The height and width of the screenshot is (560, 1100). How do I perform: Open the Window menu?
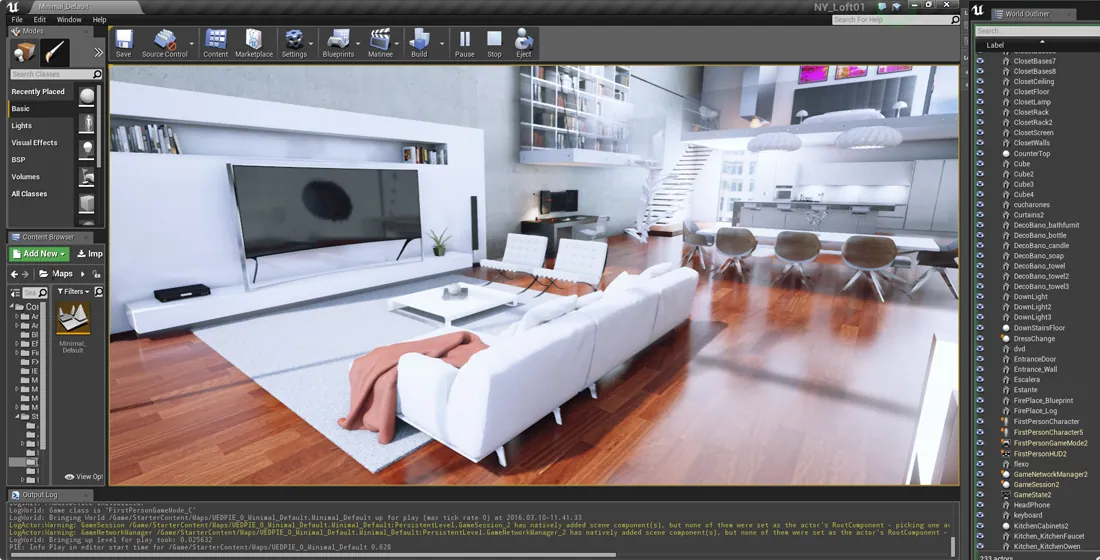69,20
